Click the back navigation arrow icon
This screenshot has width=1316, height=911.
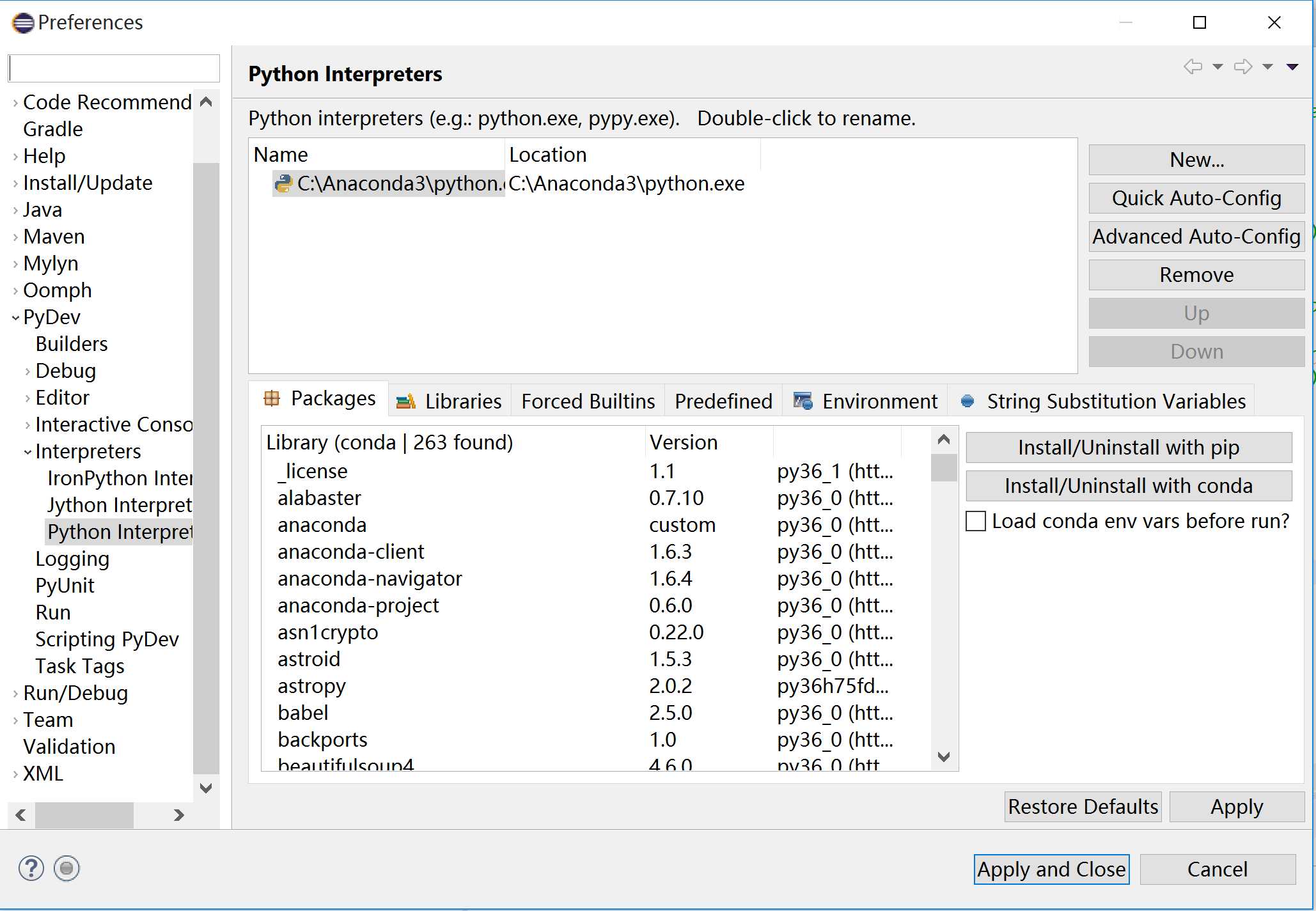[1193, 68]
